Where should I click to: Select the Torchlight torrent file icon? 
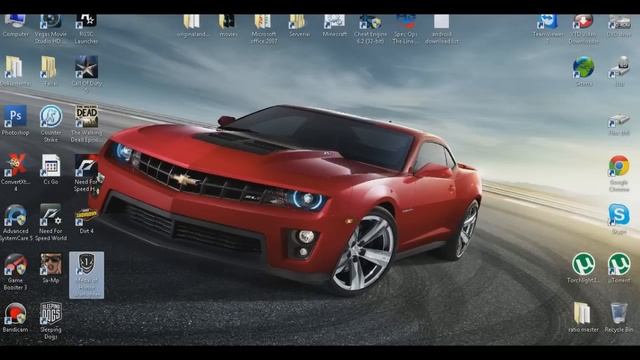point(583,268)
